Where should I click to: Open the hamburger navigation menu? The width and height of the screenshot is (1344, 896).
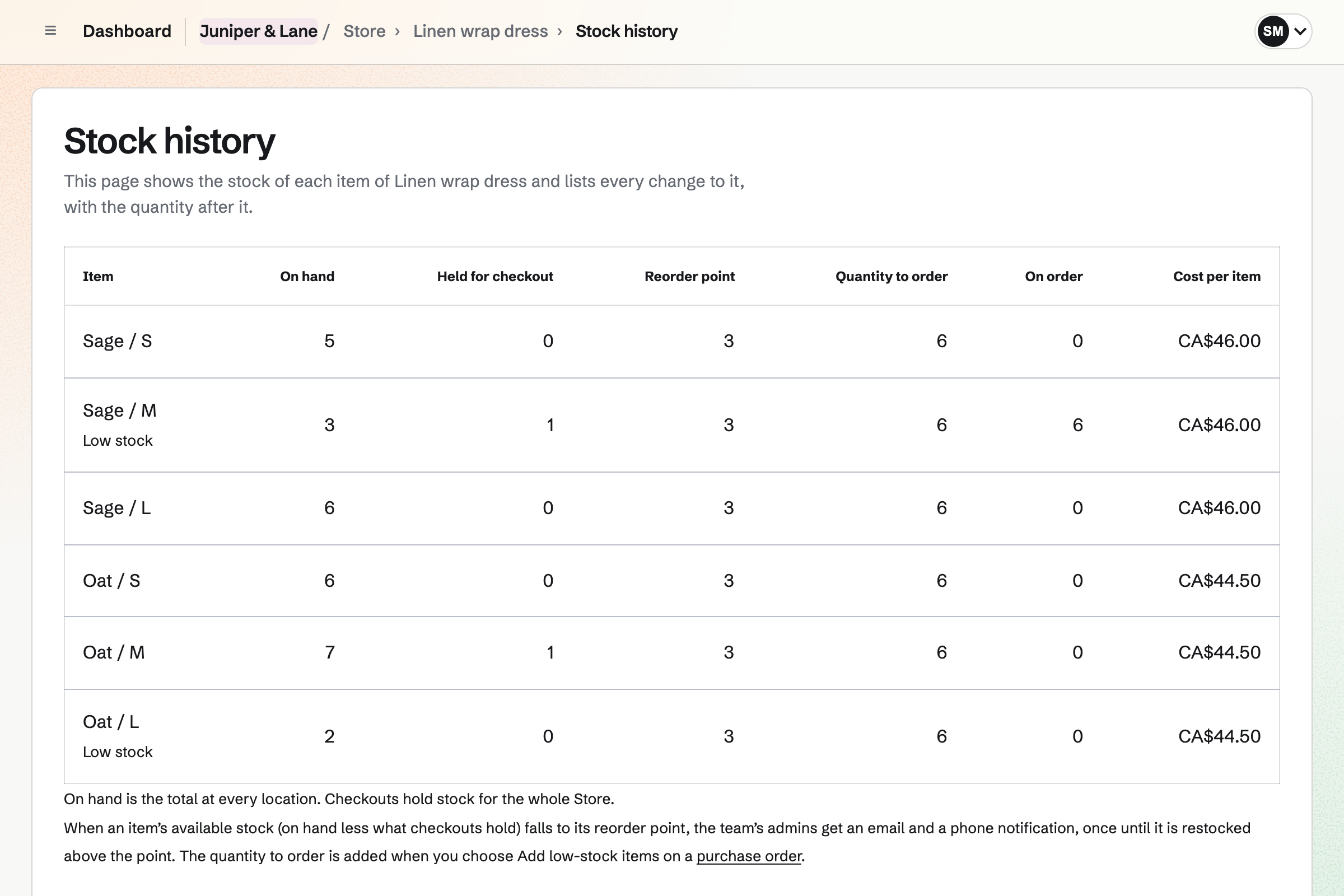pos(50,31)
